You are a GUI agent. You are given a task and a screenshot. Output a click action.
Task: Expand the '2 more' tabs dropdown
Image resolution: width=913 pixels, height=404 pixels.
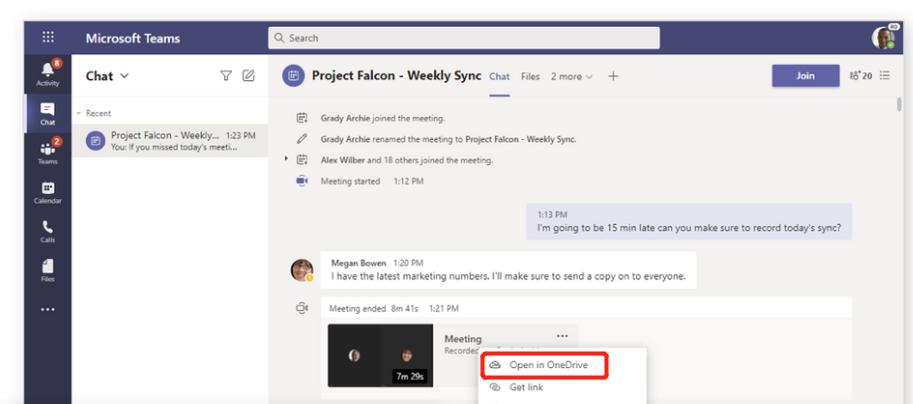[572, 76]
